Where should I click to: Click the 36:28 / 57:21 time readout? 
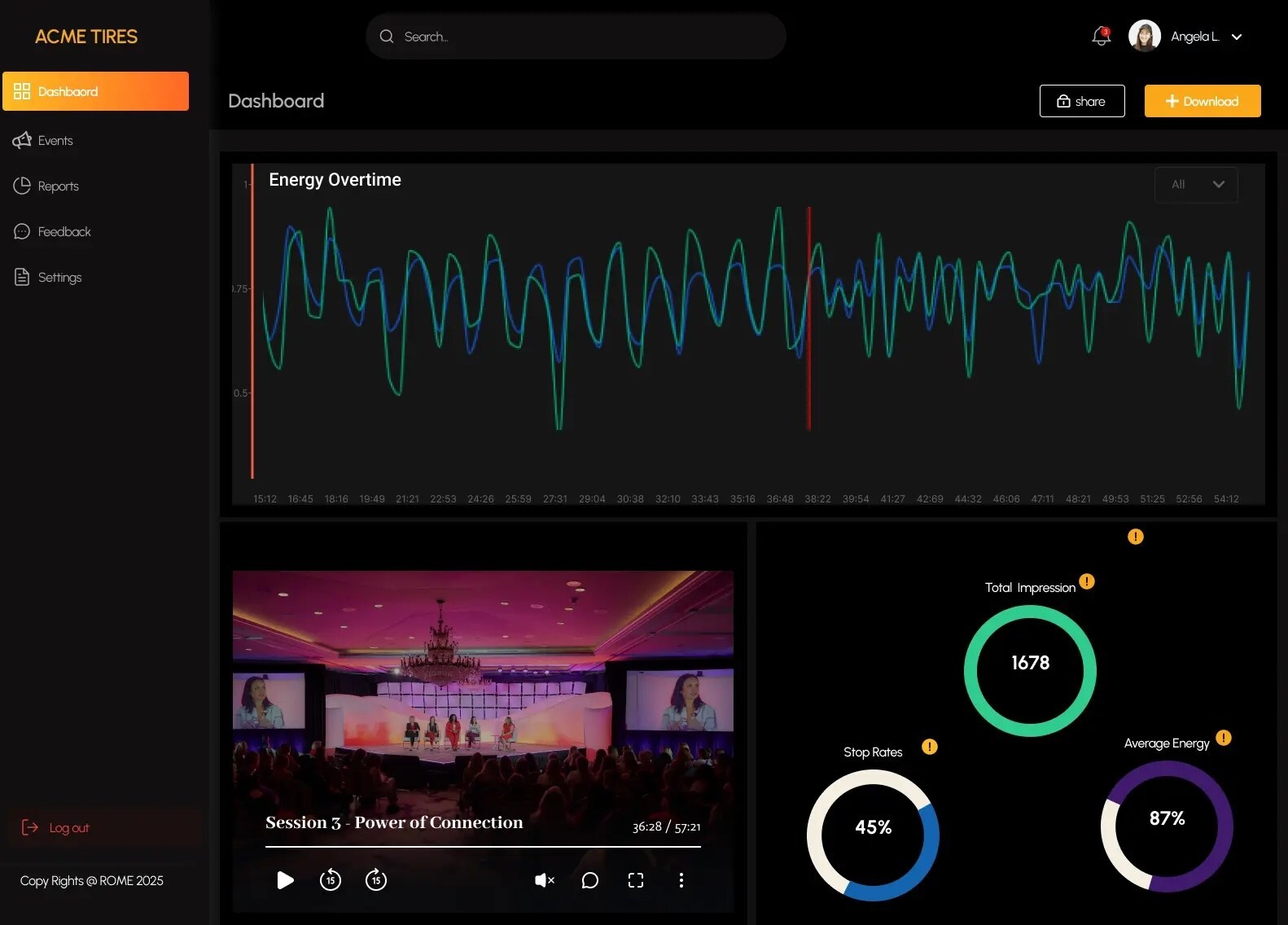[666, 826]
